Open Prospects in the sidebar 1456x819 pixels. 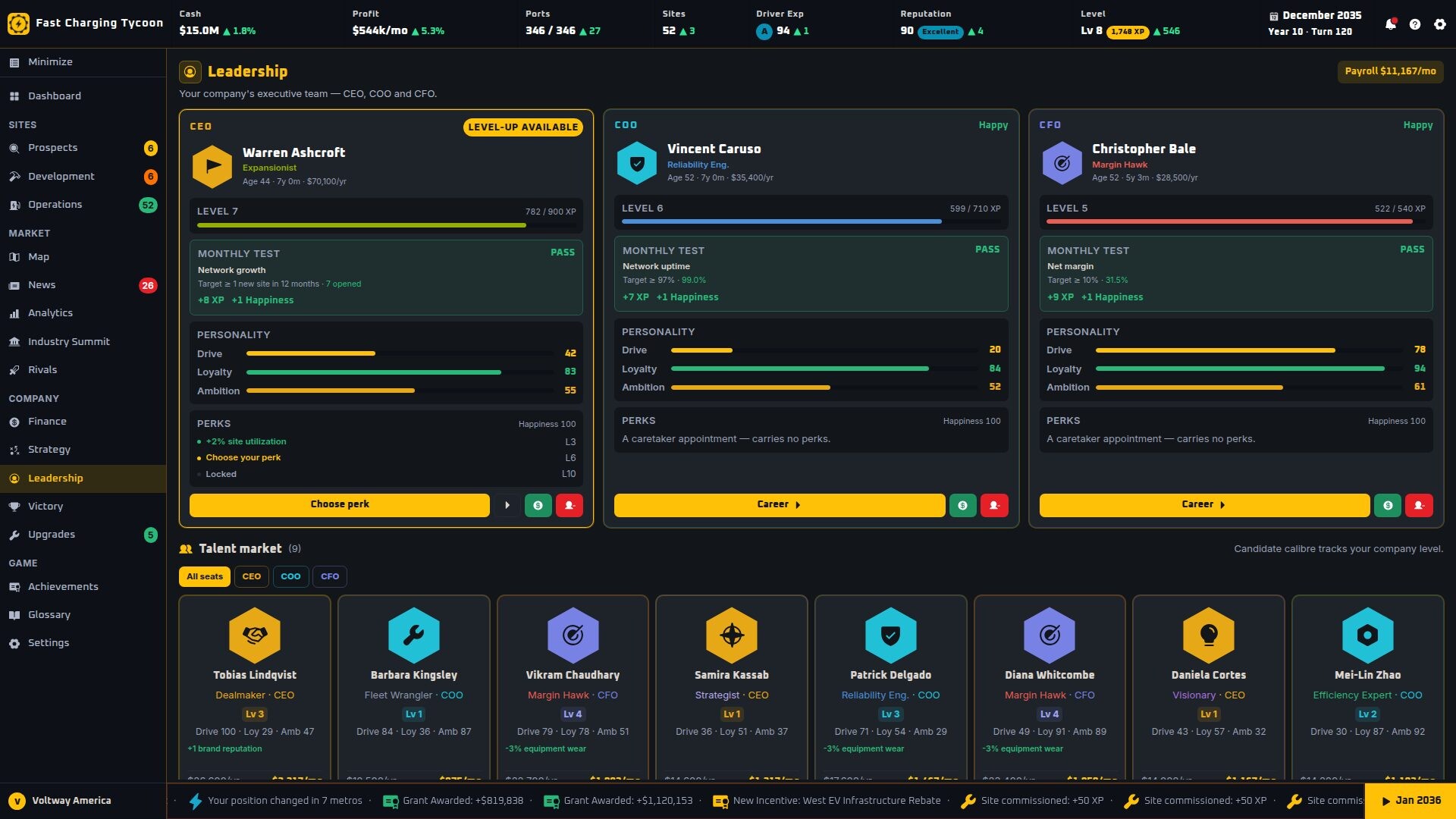[x=83, y=148]
